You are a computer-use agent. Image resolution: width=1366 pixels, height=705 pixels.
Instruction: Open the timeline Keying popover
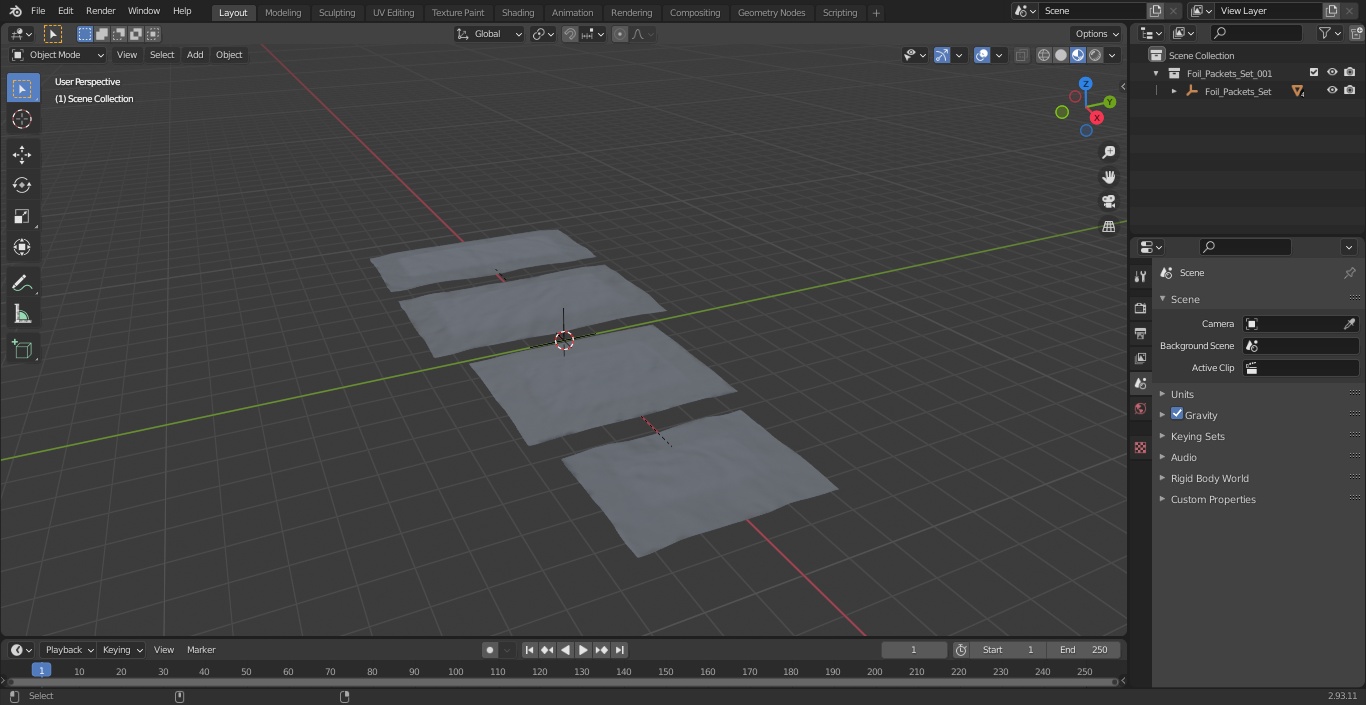(122, 650)
